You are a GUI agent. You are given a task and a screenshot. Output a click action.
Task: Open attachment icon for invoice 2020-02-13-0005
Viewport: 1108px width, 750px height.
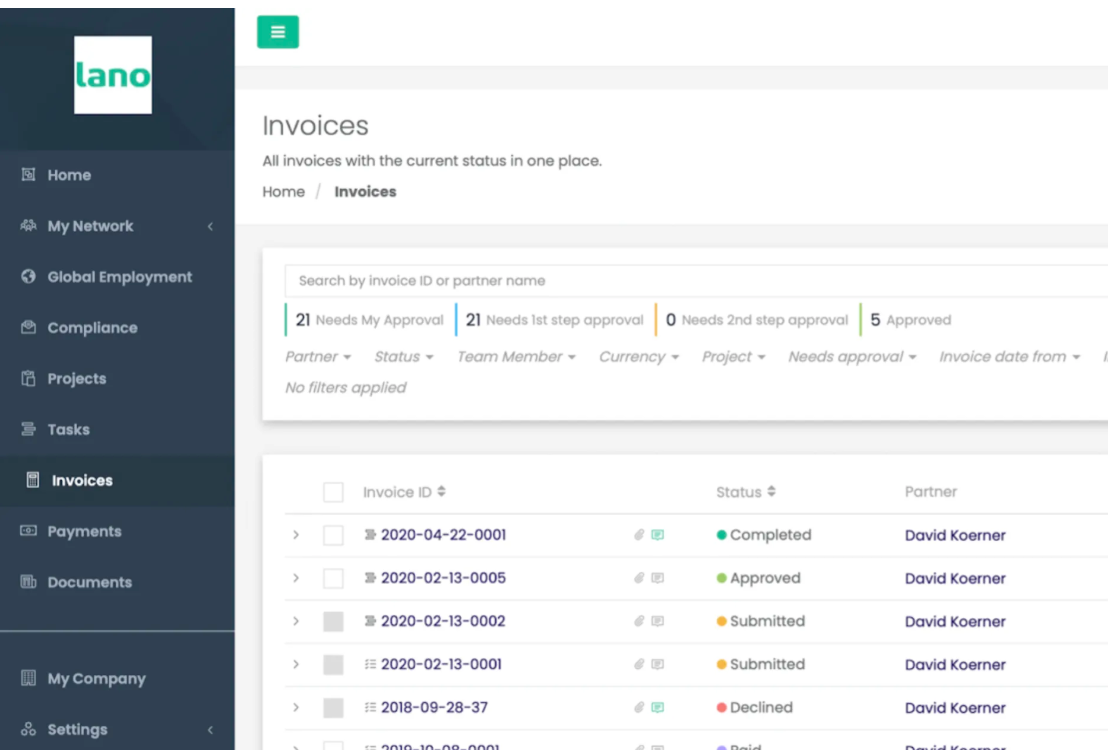pos(639,578)
